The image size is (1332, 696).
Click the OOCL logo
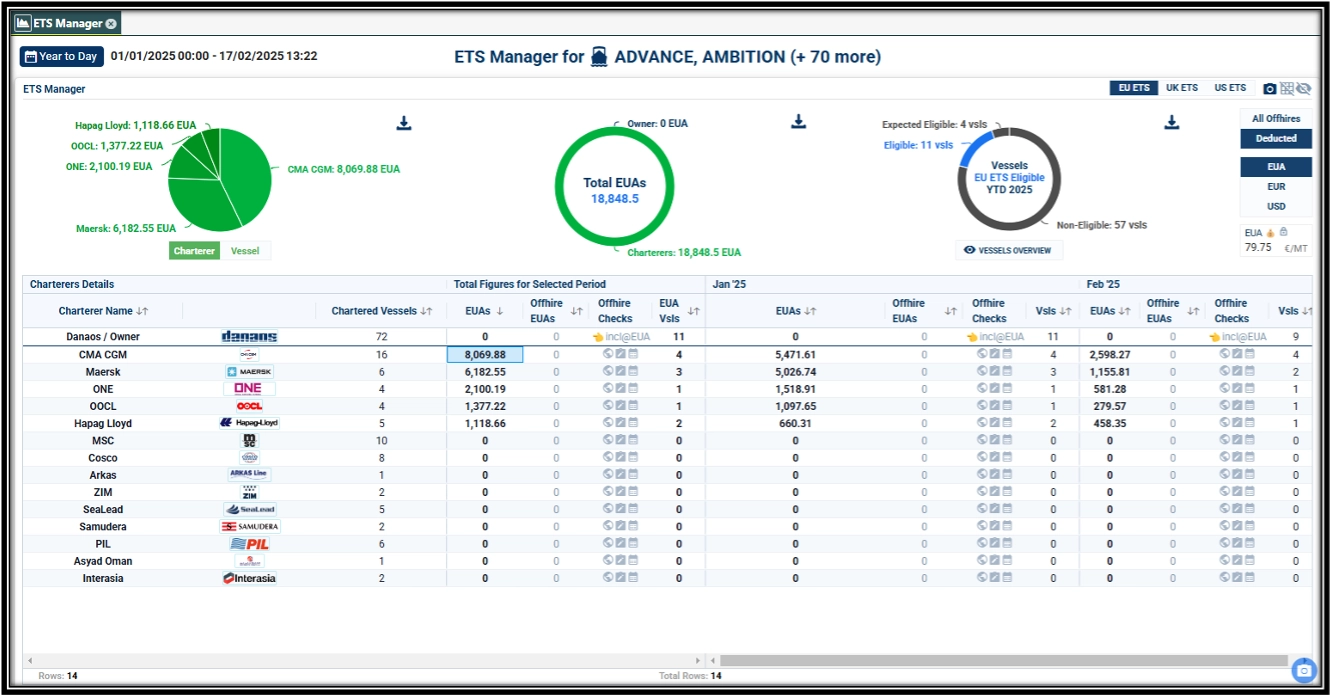pos(249,406)
